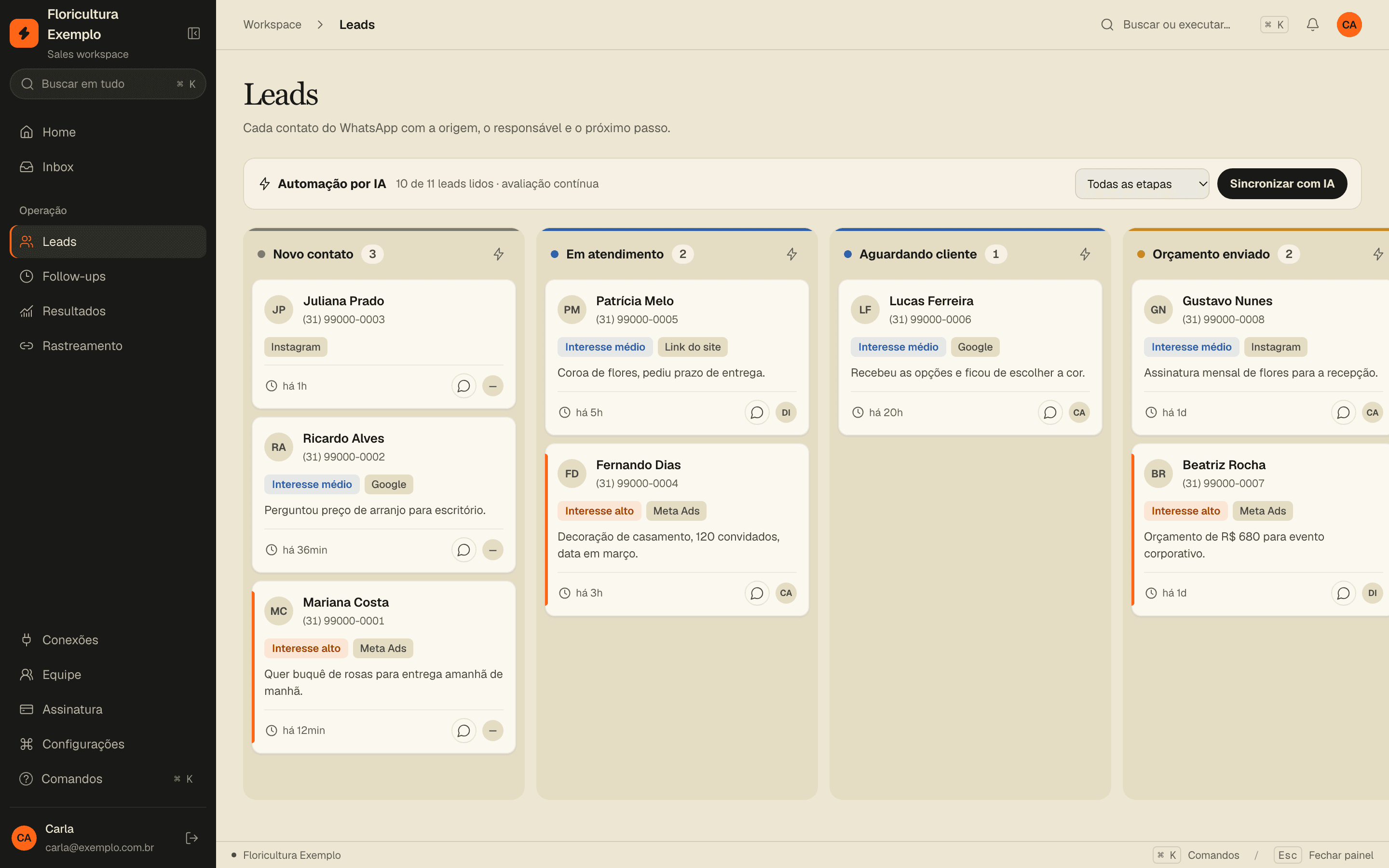Open chat for Fernando Dias card

[757, 593]
